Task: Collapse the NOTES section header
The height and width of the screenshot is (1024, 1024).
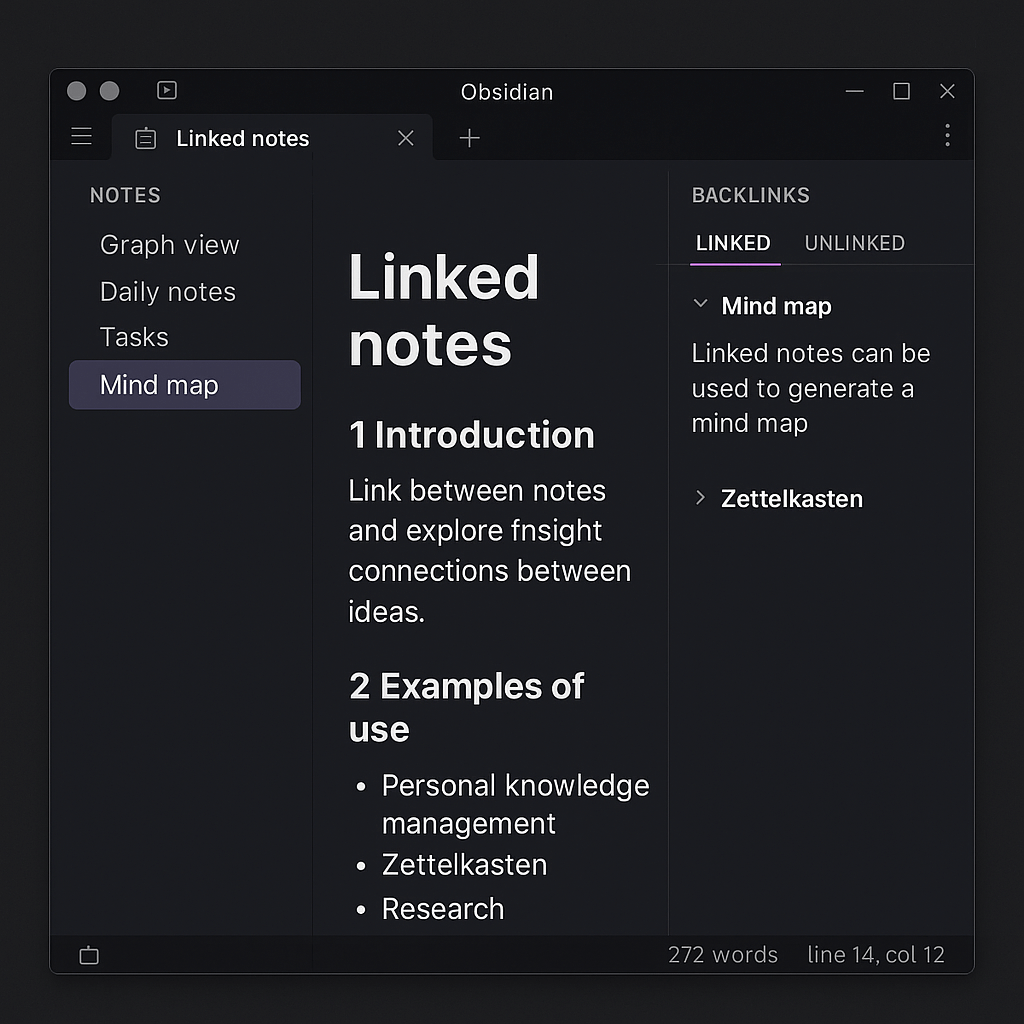Action: [x=125, y=196]
